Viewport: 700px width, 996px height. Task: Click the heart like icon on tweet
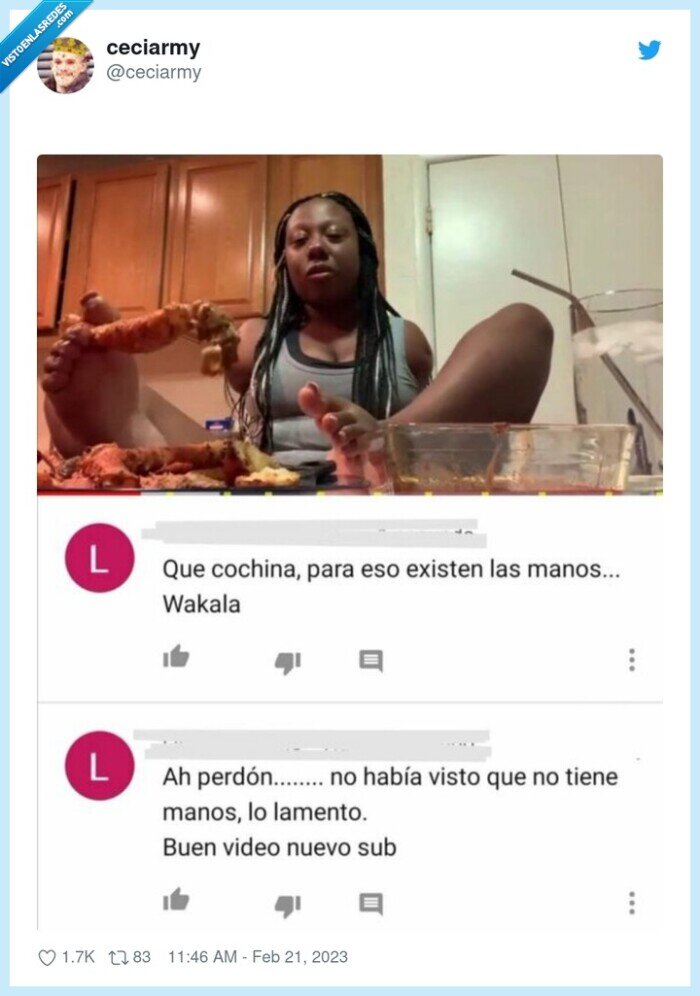47,957
